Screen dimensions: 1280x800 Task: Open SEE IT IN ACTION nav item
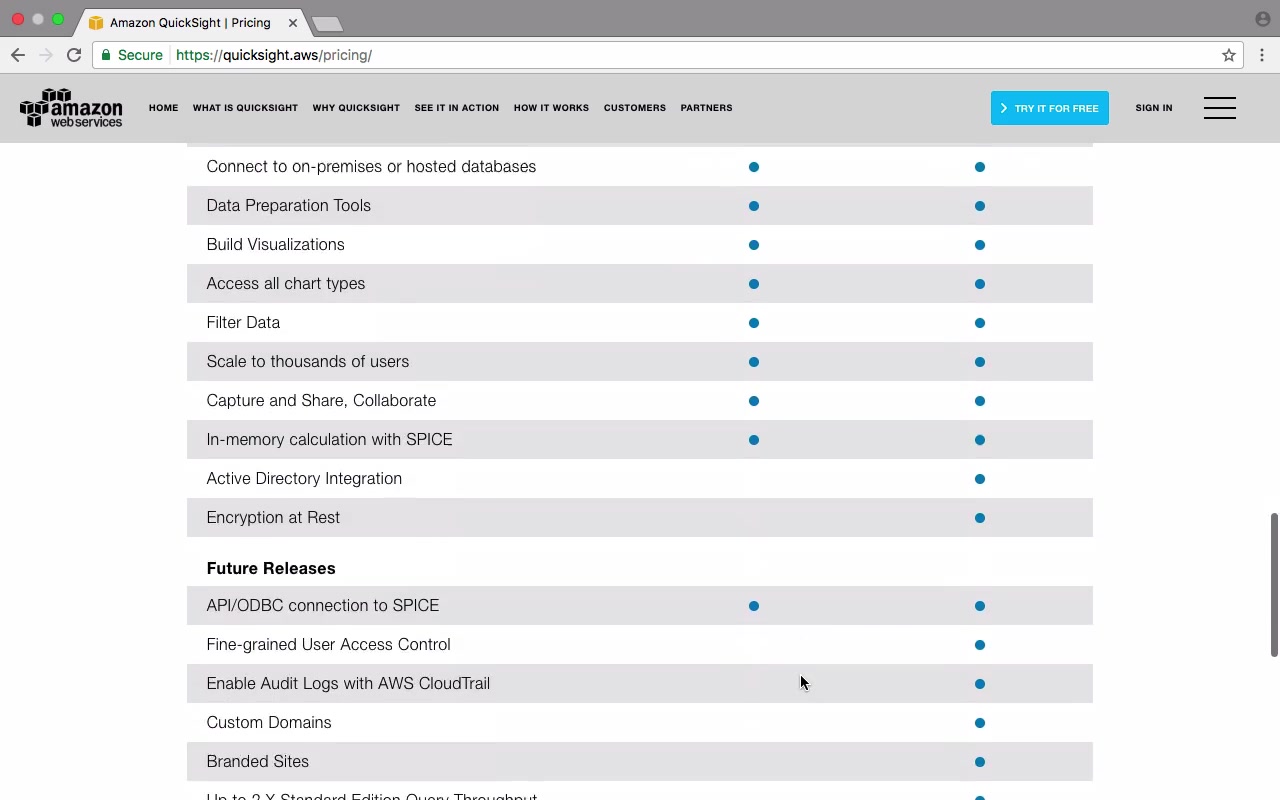coord(457,108)
